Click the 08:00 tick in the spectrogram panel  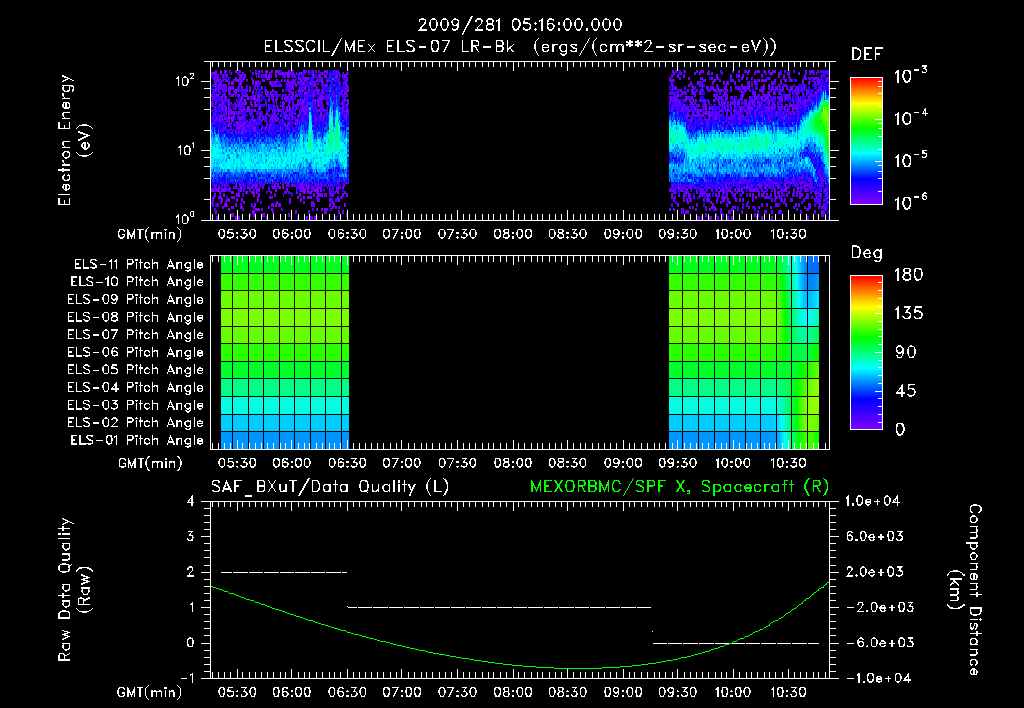tap(513, 234)
